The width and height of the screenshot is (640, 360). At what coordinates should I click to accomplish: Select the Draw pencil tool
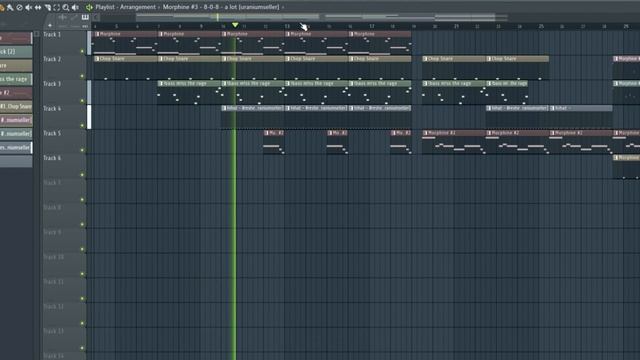click(x=2, y=7)
